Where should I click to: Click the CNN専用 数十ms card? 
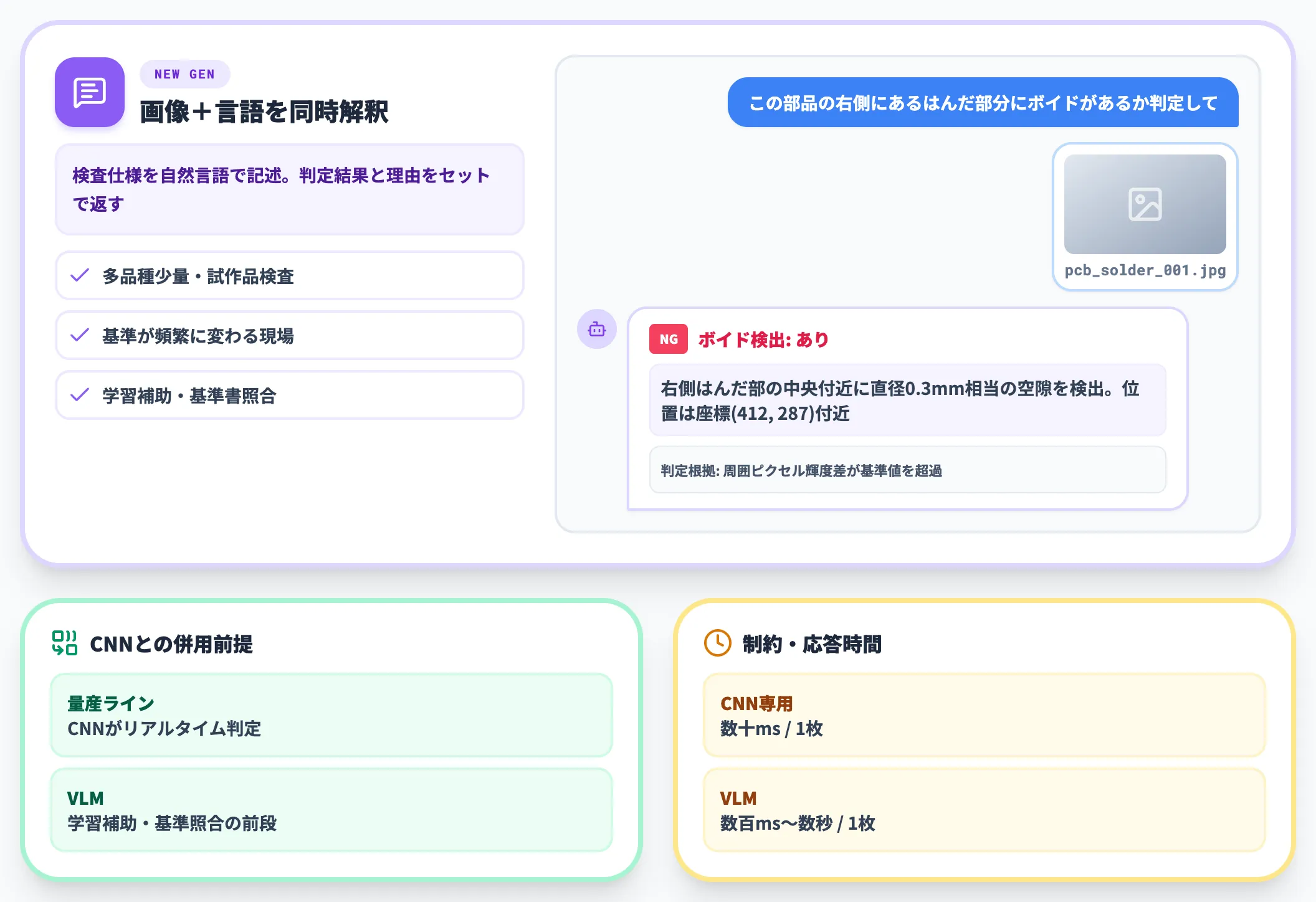[985, 715]
